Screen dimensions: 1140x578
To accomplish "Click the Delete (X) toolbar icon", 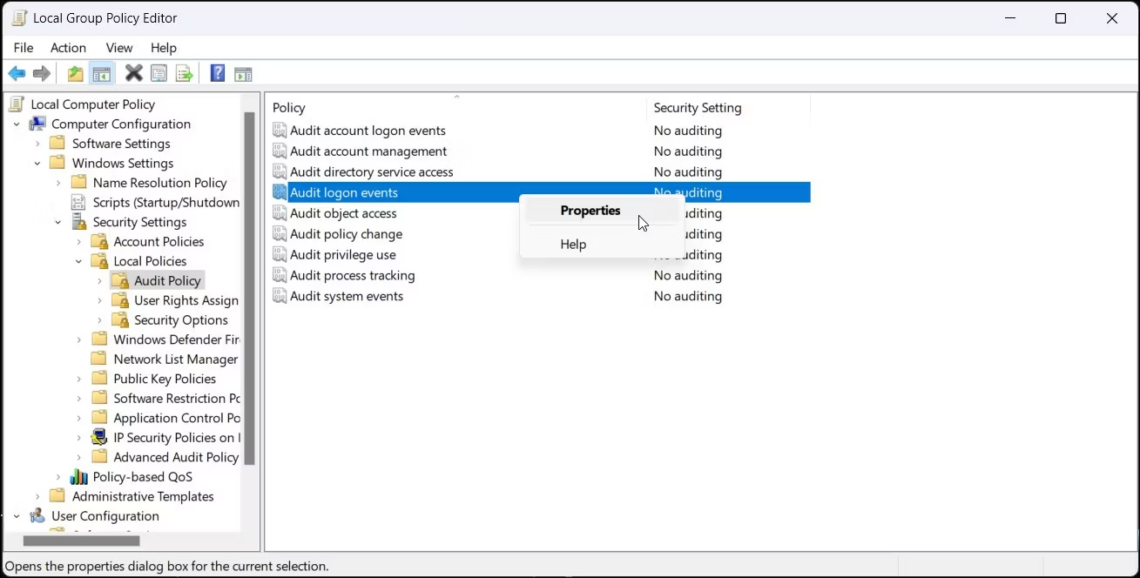I will pos(133,72).
